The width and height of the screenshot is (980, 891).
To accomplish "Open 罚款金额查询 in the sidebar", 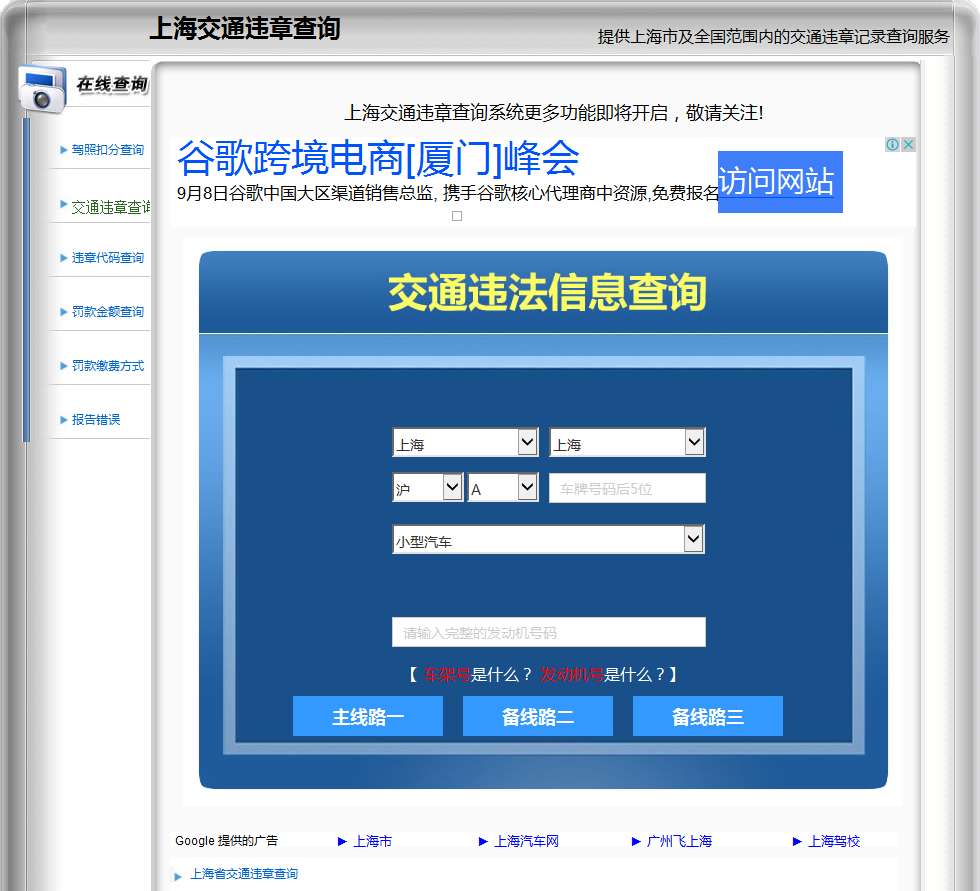I will click(108, 312).
